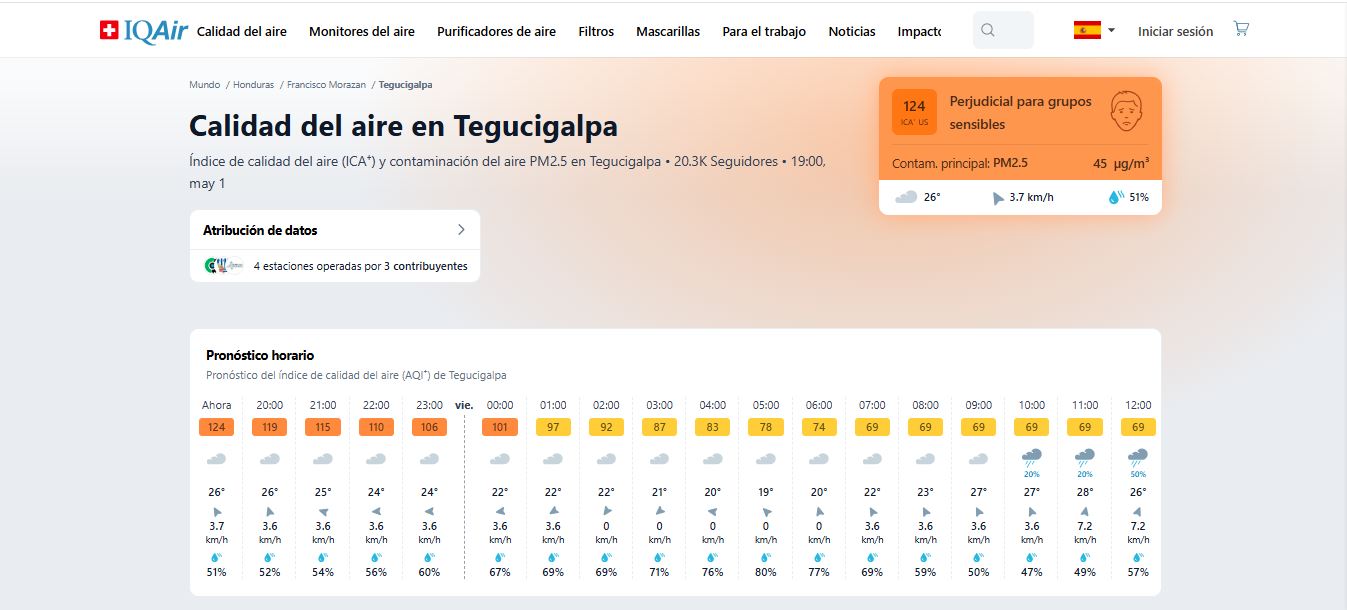
Task: Click wind direction arrow at 07:00
Action: 872,511
